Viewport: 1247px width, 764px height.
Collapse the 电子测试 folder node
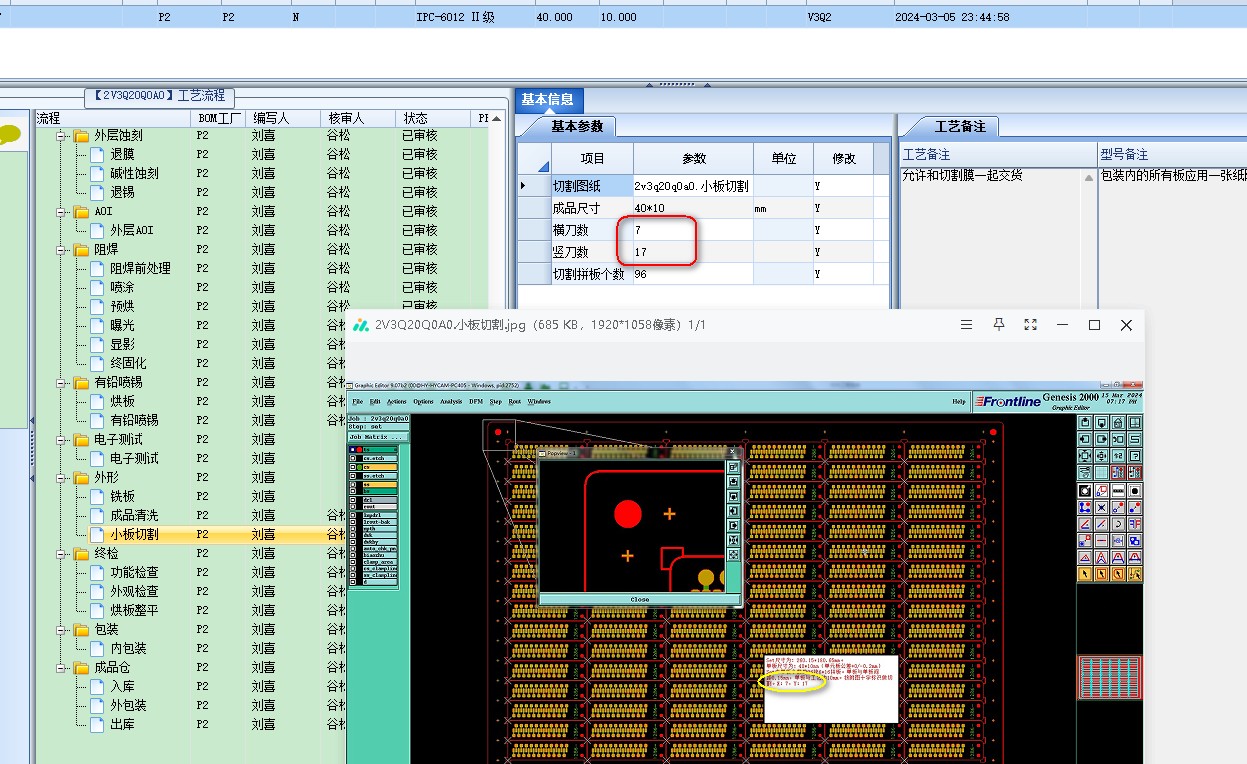click(x=61, y=440)
